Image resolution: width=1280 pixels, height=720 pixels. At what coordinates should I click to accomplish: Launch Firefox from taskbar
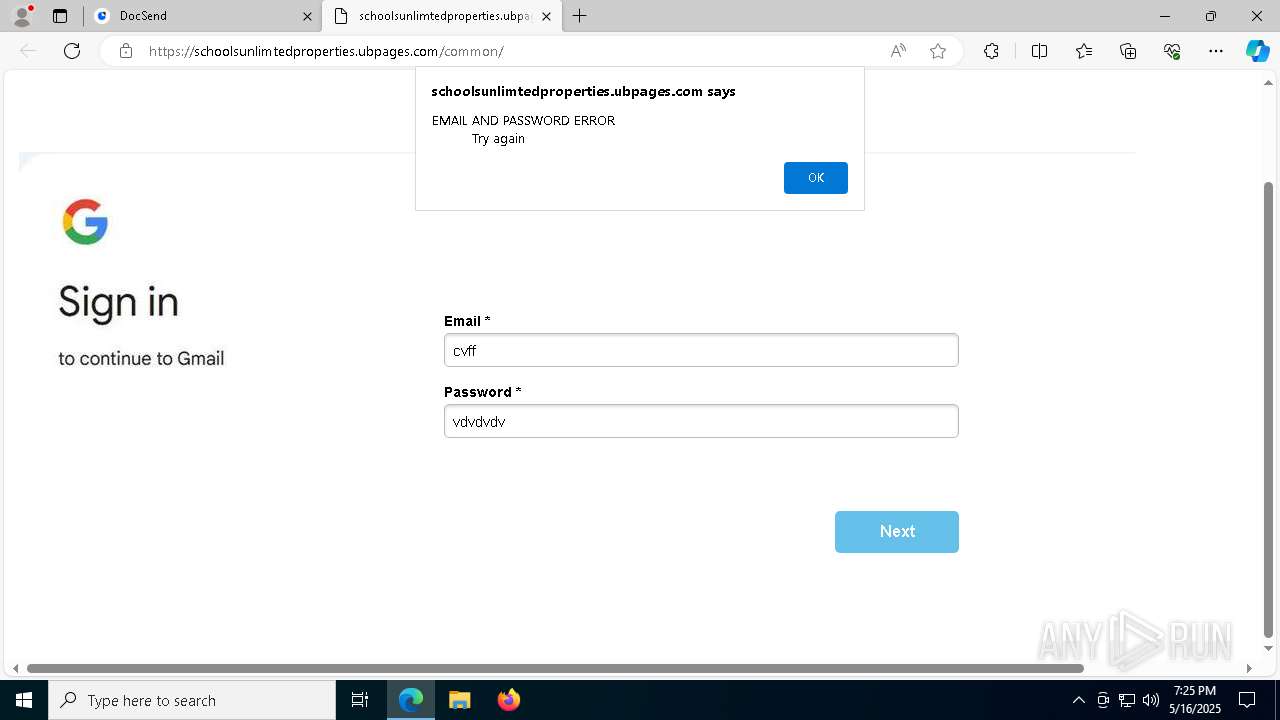click(x=508, y=700)
